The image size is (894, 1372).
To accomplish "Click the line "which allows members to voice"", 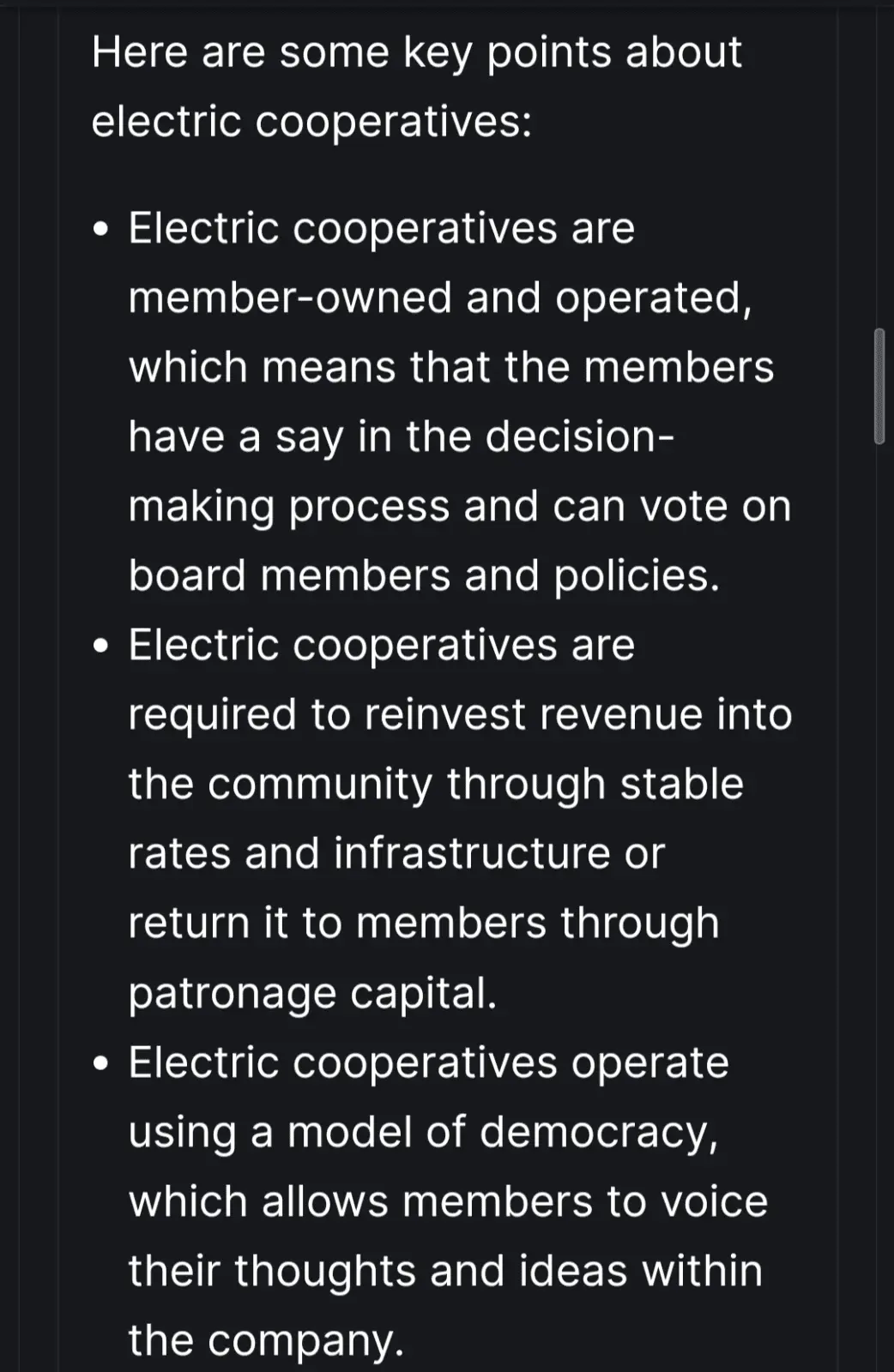I will (448, 1201).
